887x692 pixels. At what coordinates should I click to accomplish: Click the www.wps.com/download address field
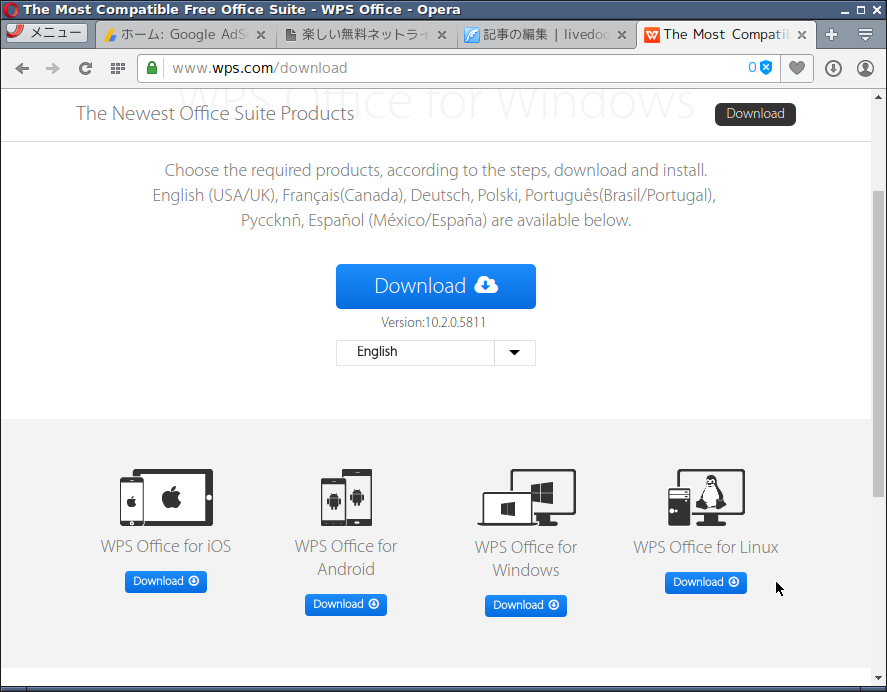tap(453, 68)
